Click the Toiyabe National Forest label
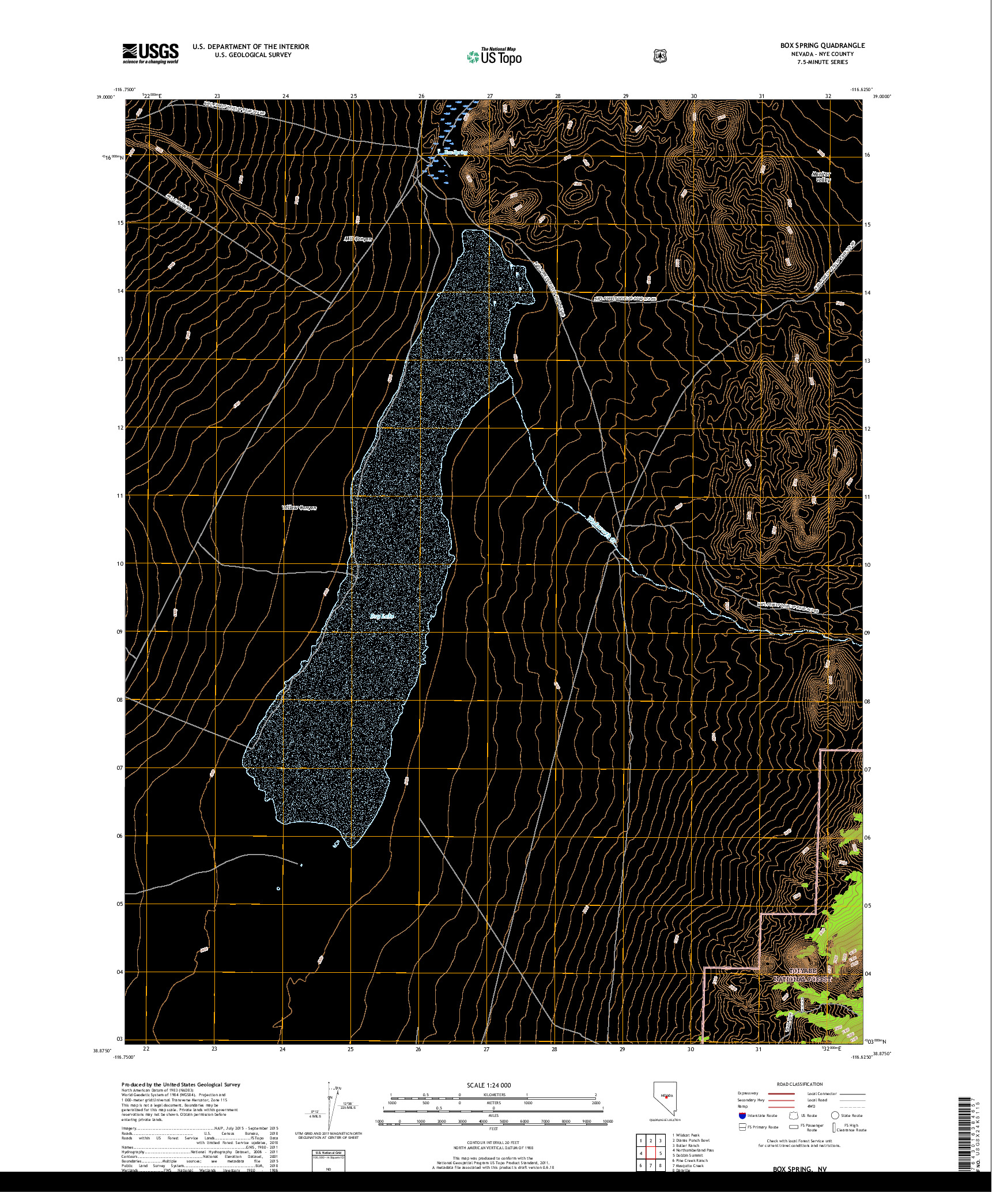 click(803, 975)
